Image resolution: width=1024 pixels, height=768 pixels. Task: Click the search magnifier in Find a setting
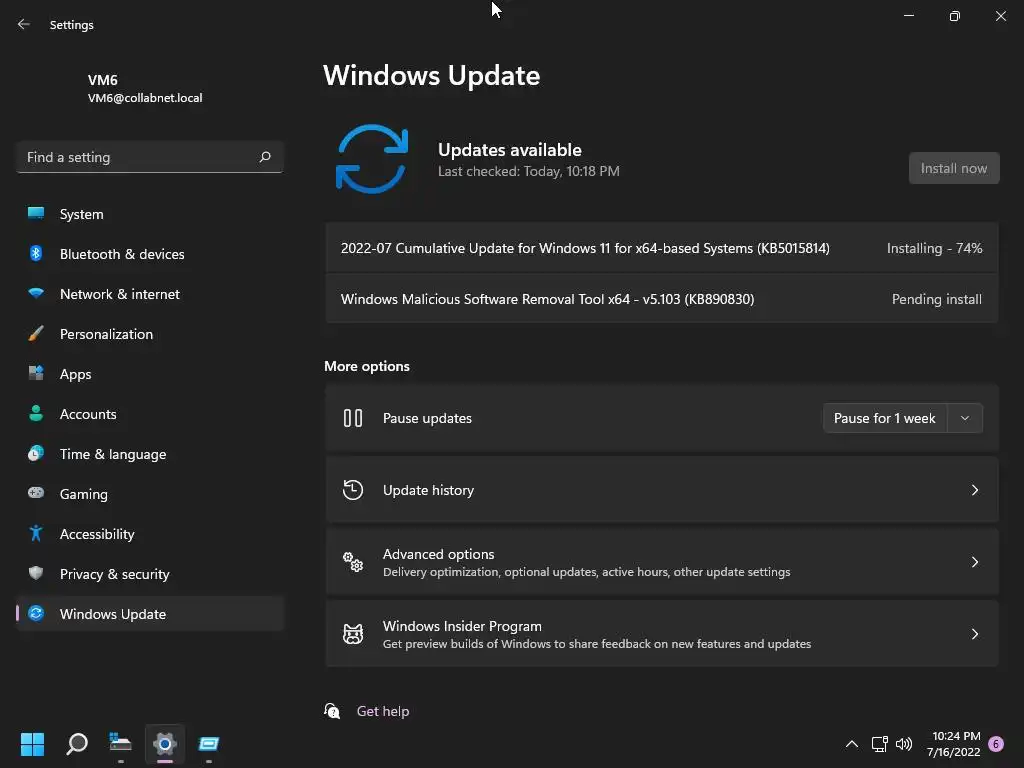pyautogui.click(x=264, y=157)
